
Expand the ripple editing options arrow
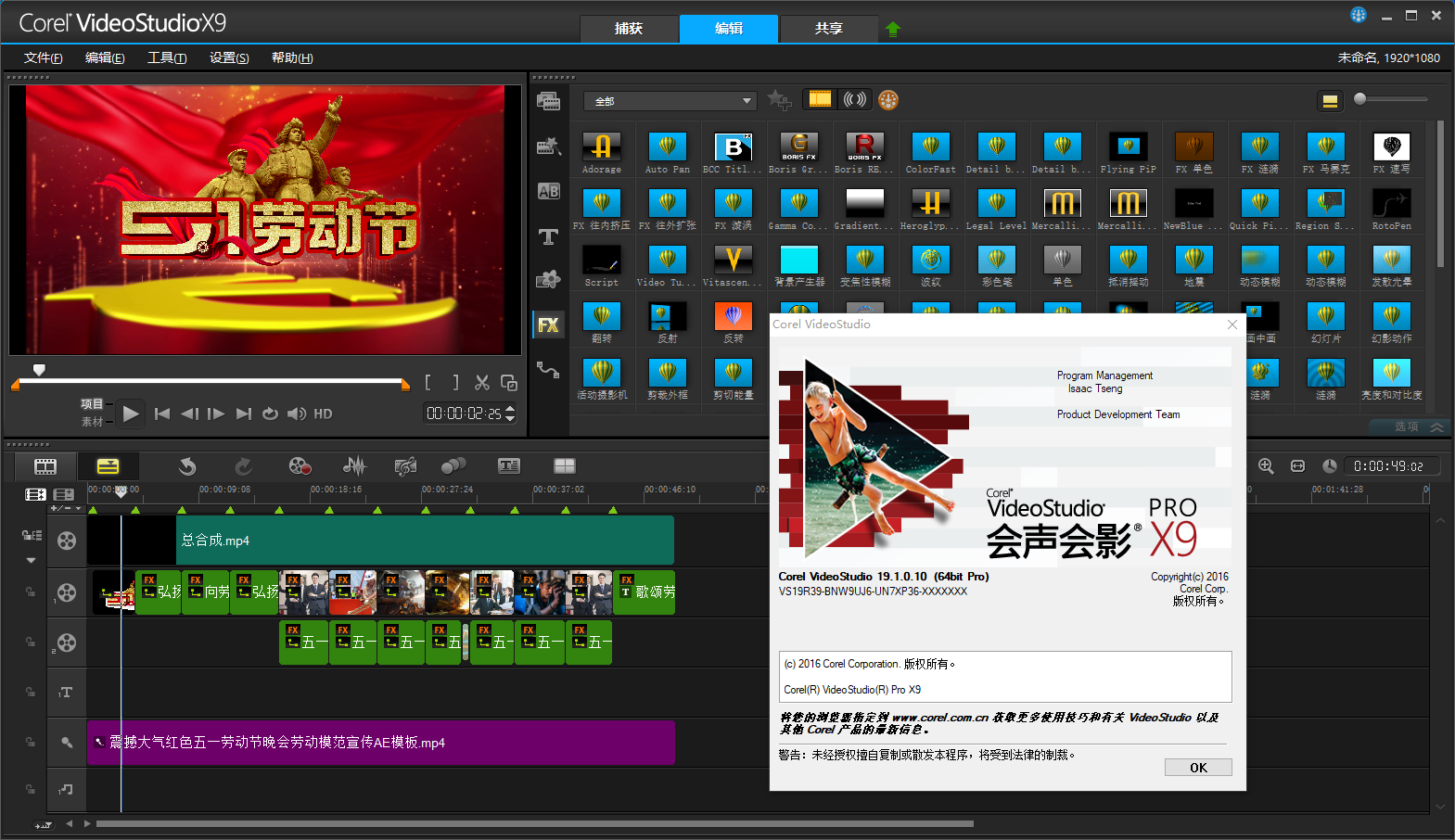tap(32, 560)
